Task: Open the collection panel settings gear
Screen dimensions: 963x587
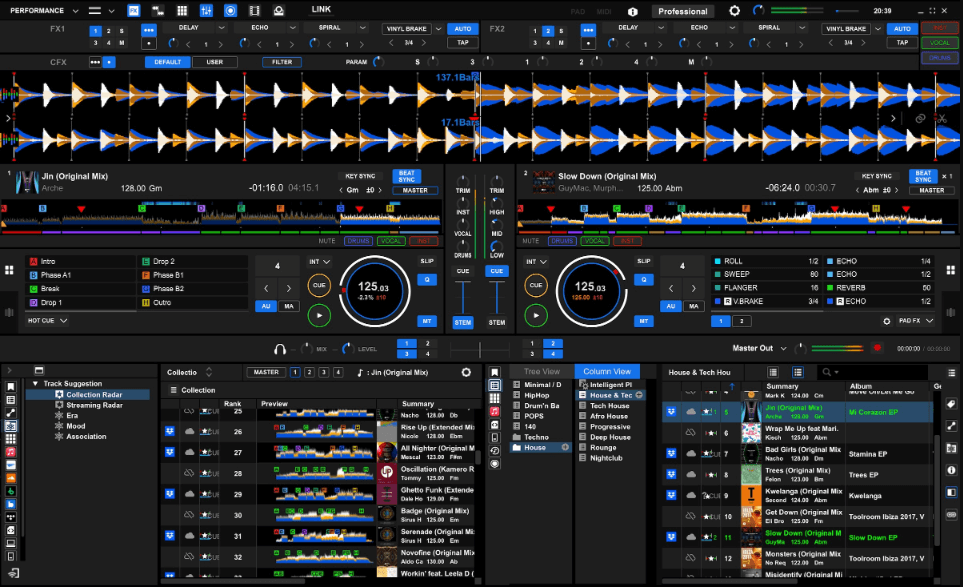Action: [465, 372]
